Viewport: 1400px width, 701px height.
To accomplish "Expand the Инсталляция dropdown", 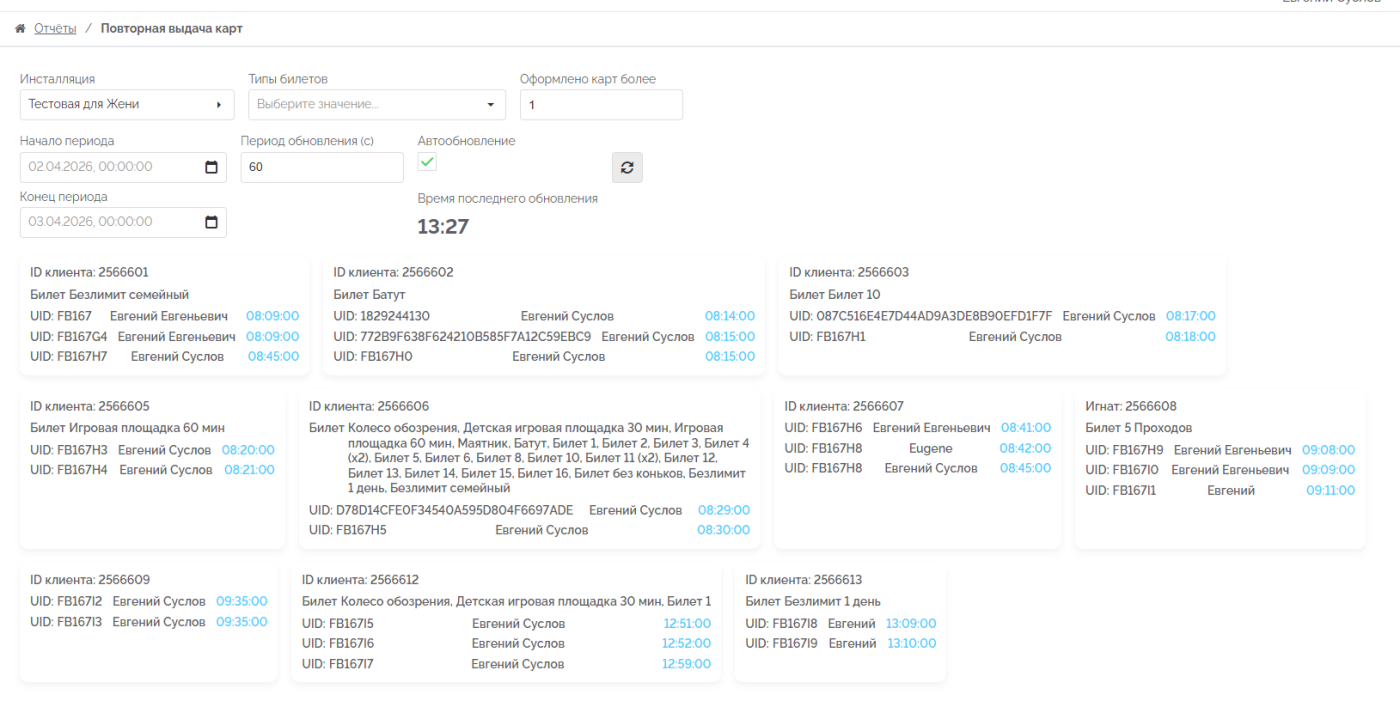I will [127, 105].
